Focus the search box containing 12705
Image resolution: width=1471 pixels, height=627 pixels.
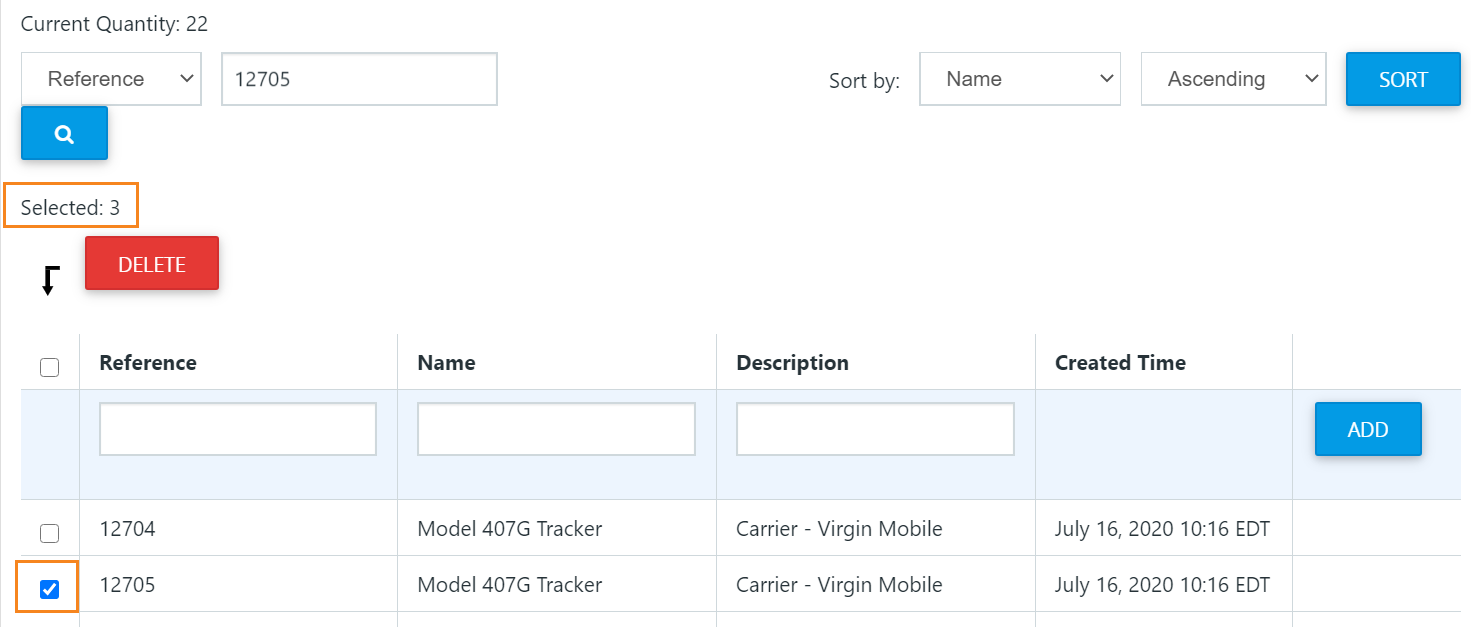click(359, 79)
